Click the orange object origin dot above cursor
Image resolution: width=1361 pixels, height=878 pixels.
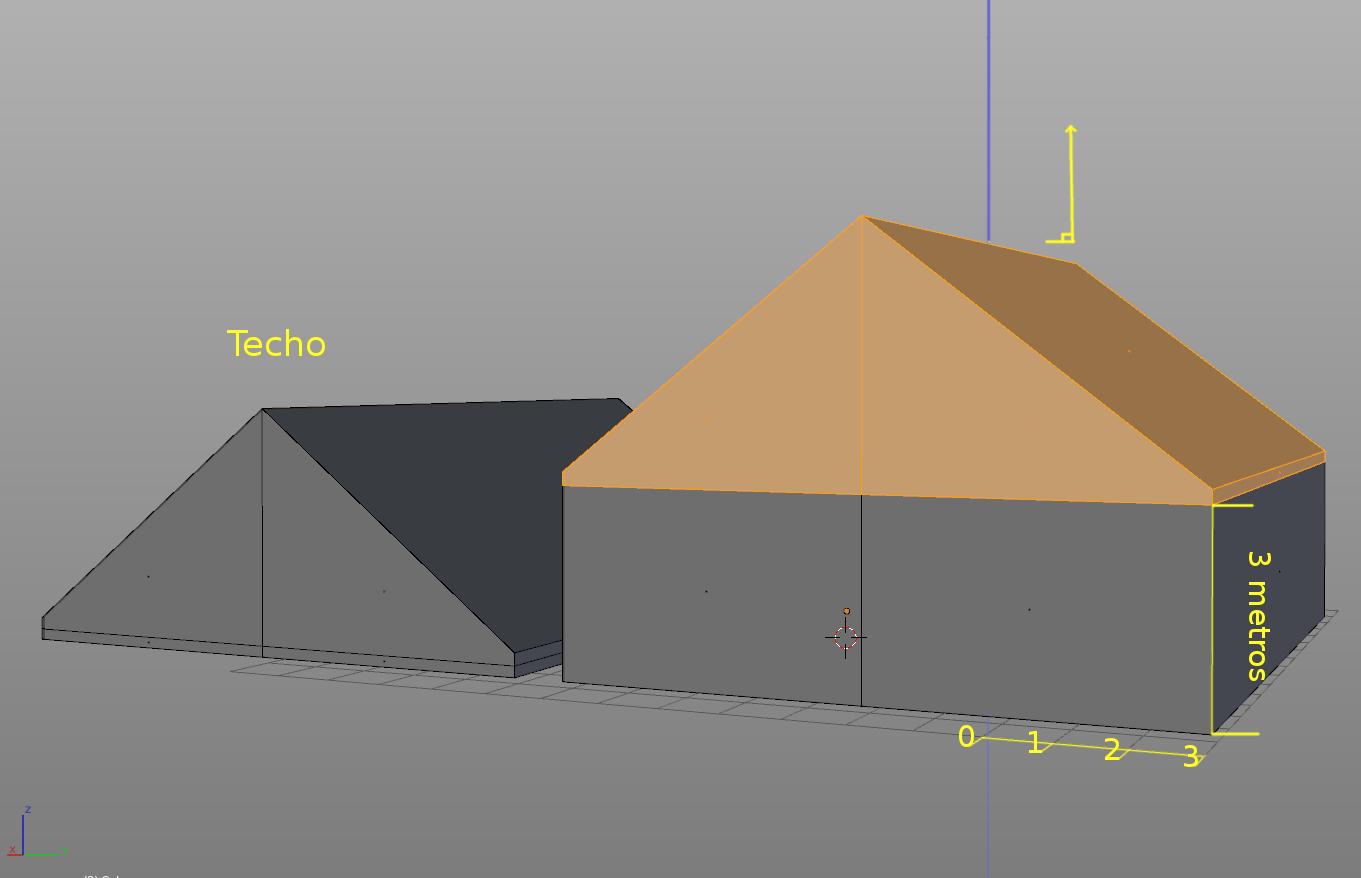click(x=846, y=611)
